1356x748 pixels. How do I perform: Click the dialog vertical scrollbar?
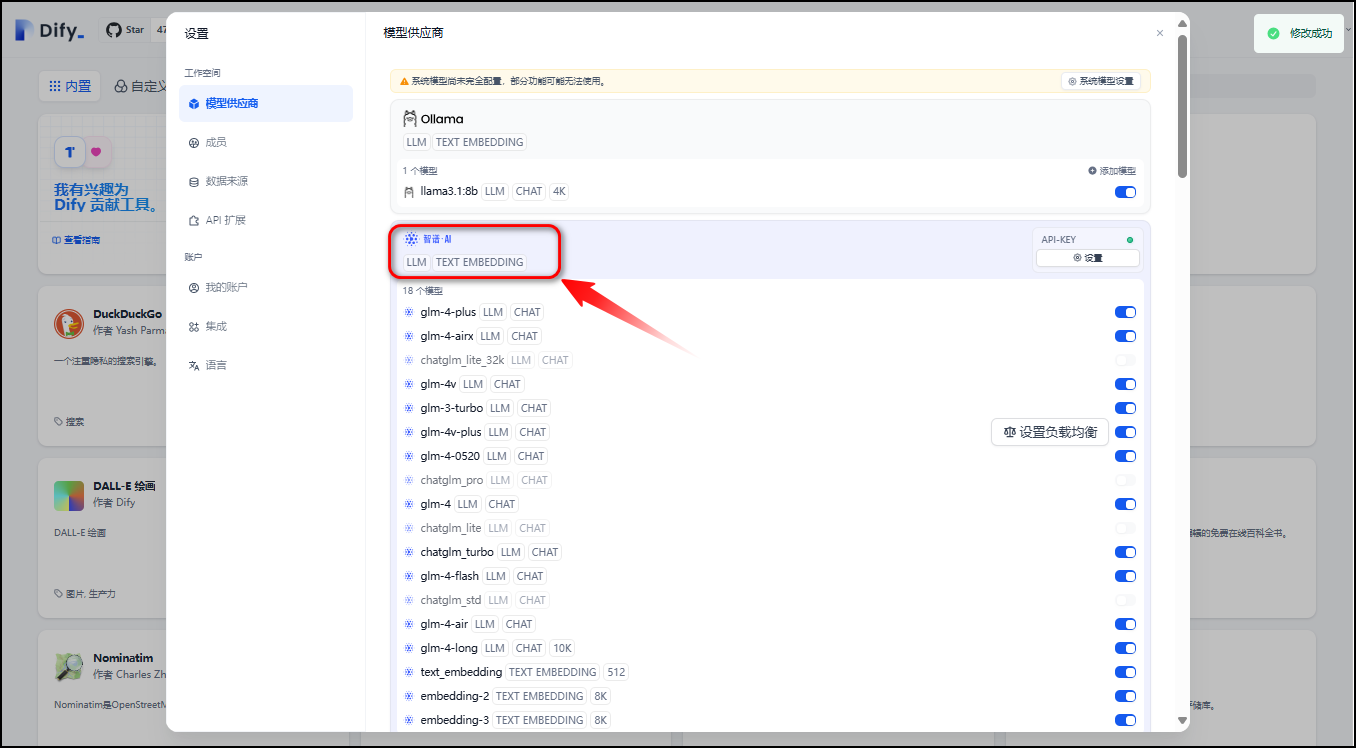[x=1183, y=106]
